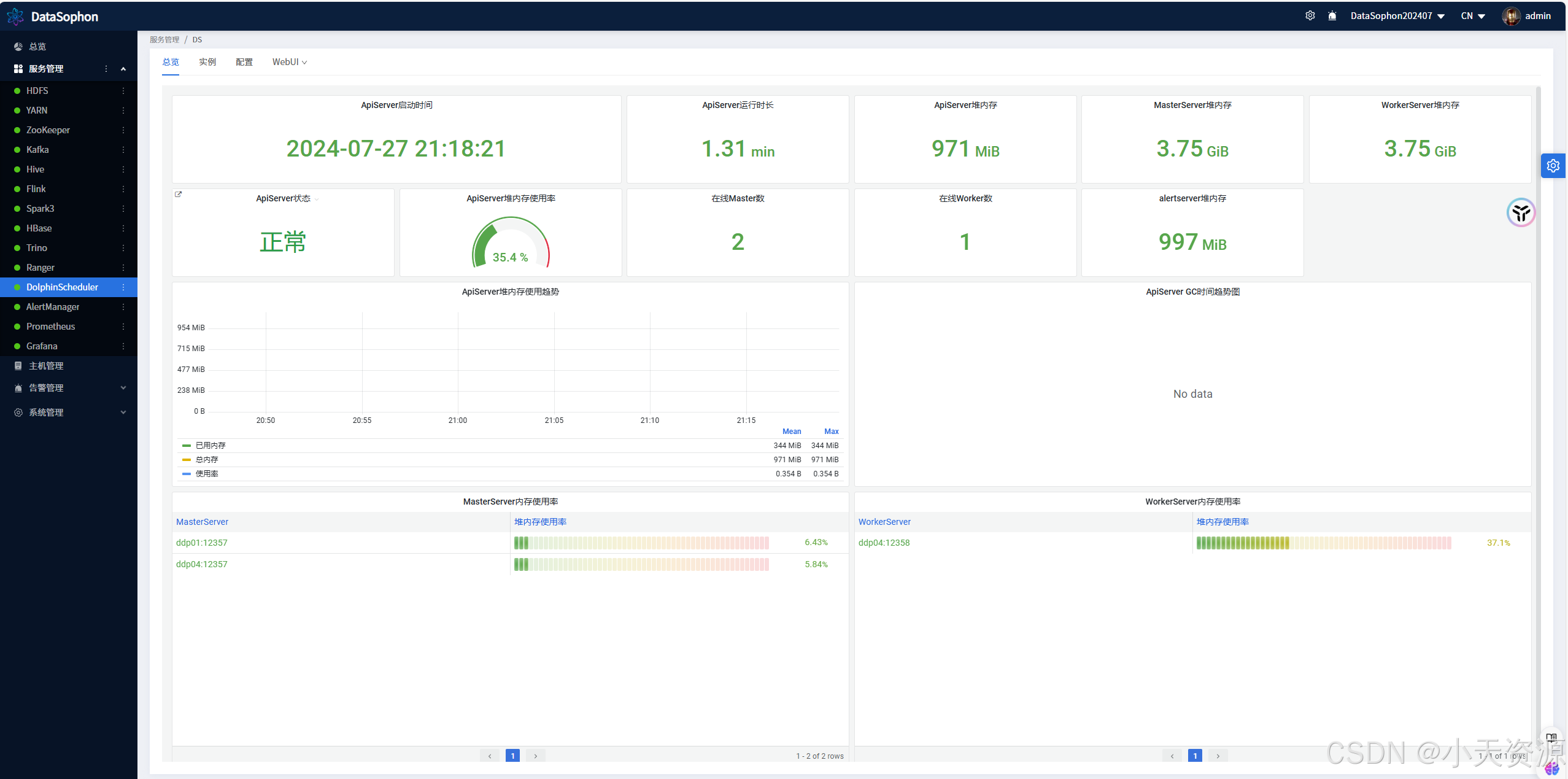This screenshot has width=1568, height=779.
Task: Click the dashboard vertical scrollbar
Action: pyautogui.click(x=1539, y=424)
